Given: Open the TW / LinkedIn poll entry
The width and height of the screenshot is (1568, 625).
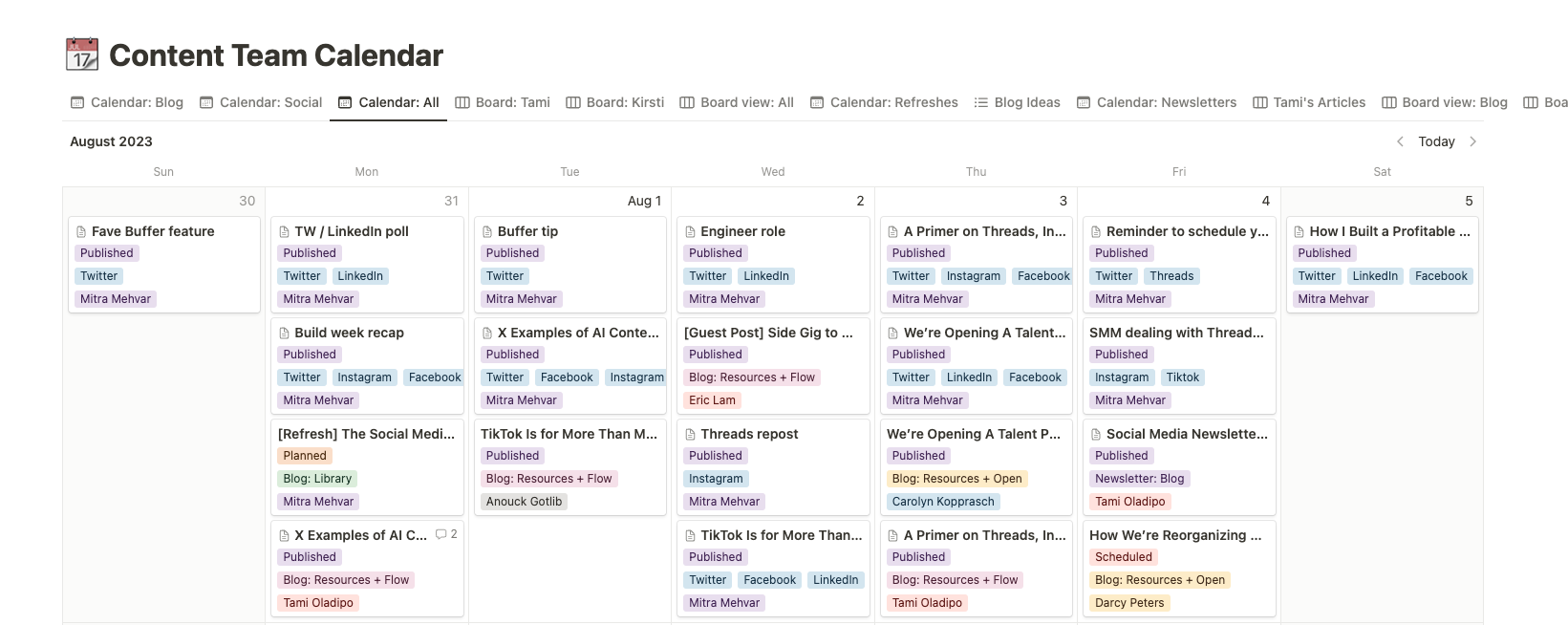Looking at the screenshot, I should 352,231.
